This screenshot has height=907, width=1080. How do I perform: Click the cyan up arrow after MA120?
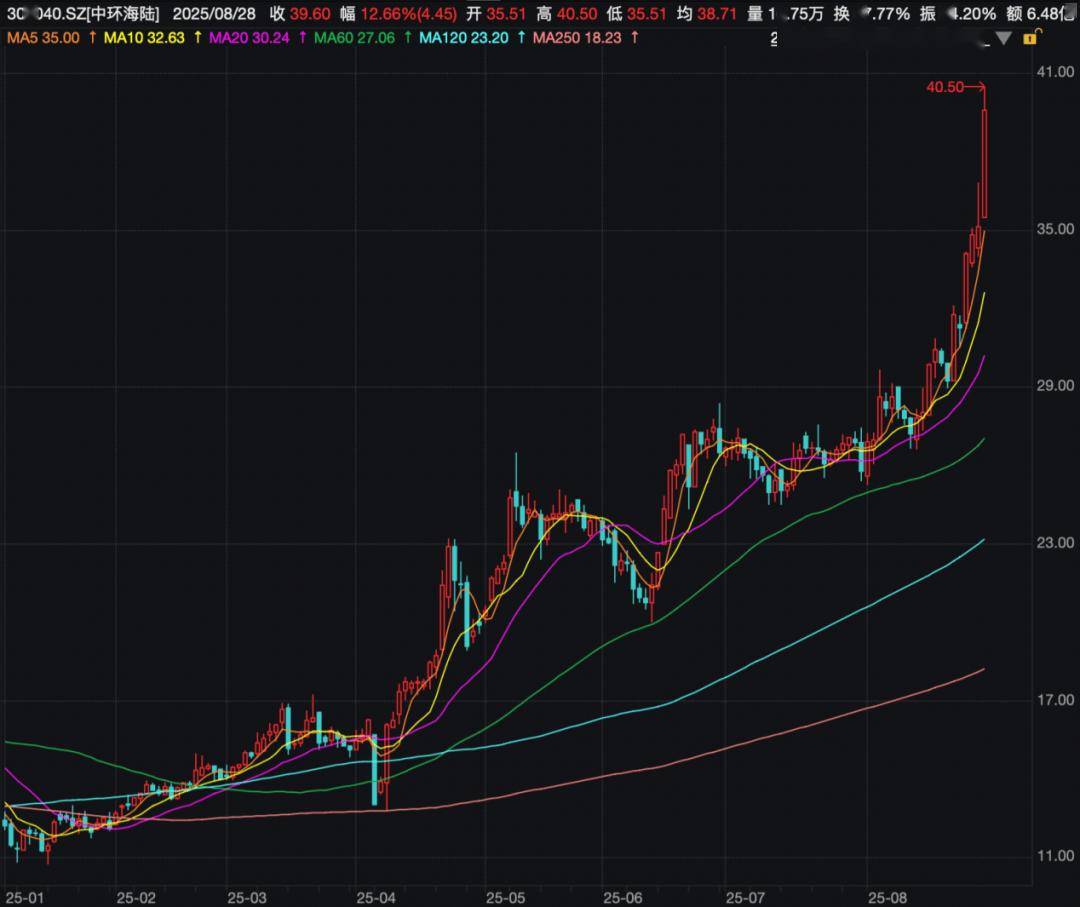[x=522, y=37]
